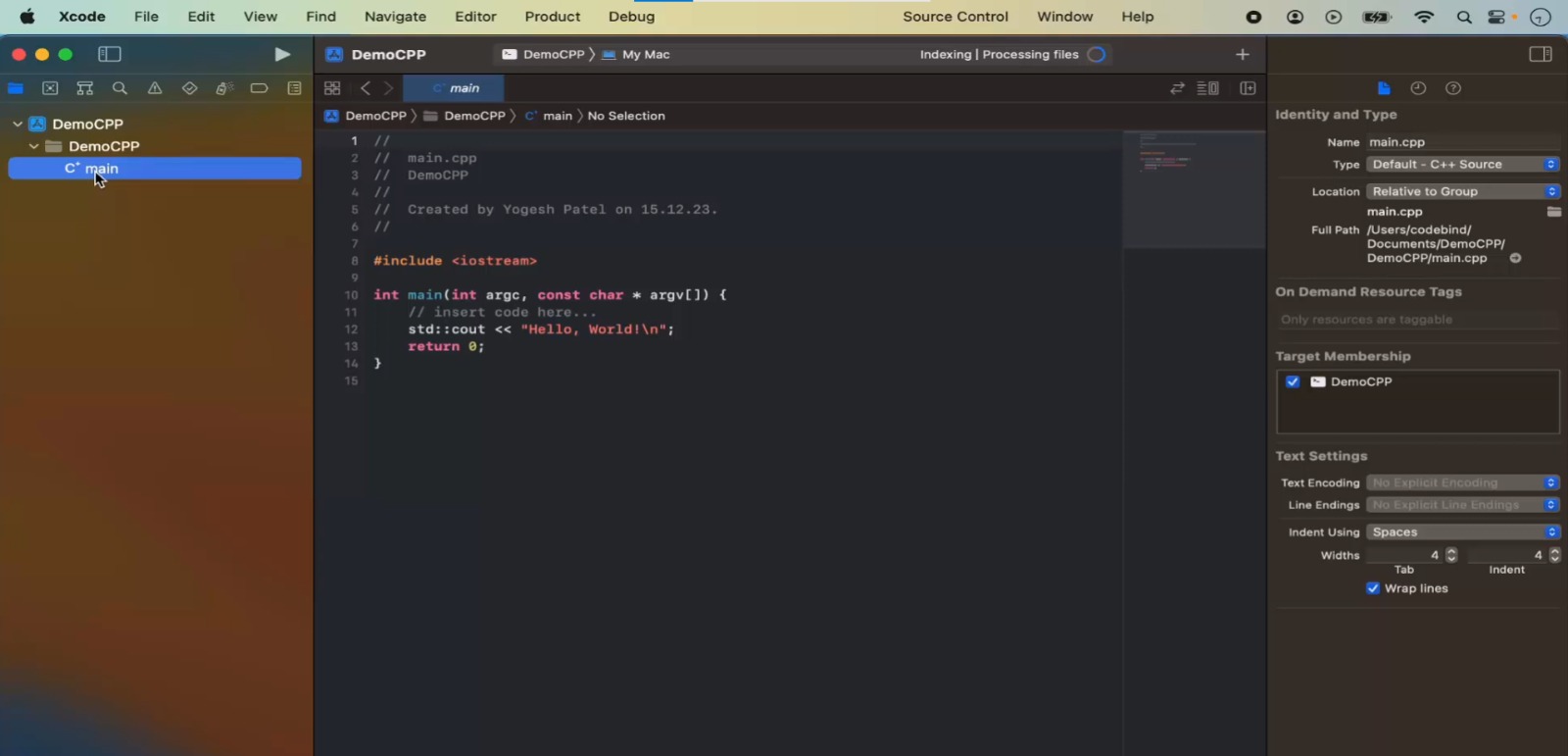The height and width of the screenshot is (756, 1568).
Task: Open the Find navigator magnifier icon
Action: coord(120,88)
